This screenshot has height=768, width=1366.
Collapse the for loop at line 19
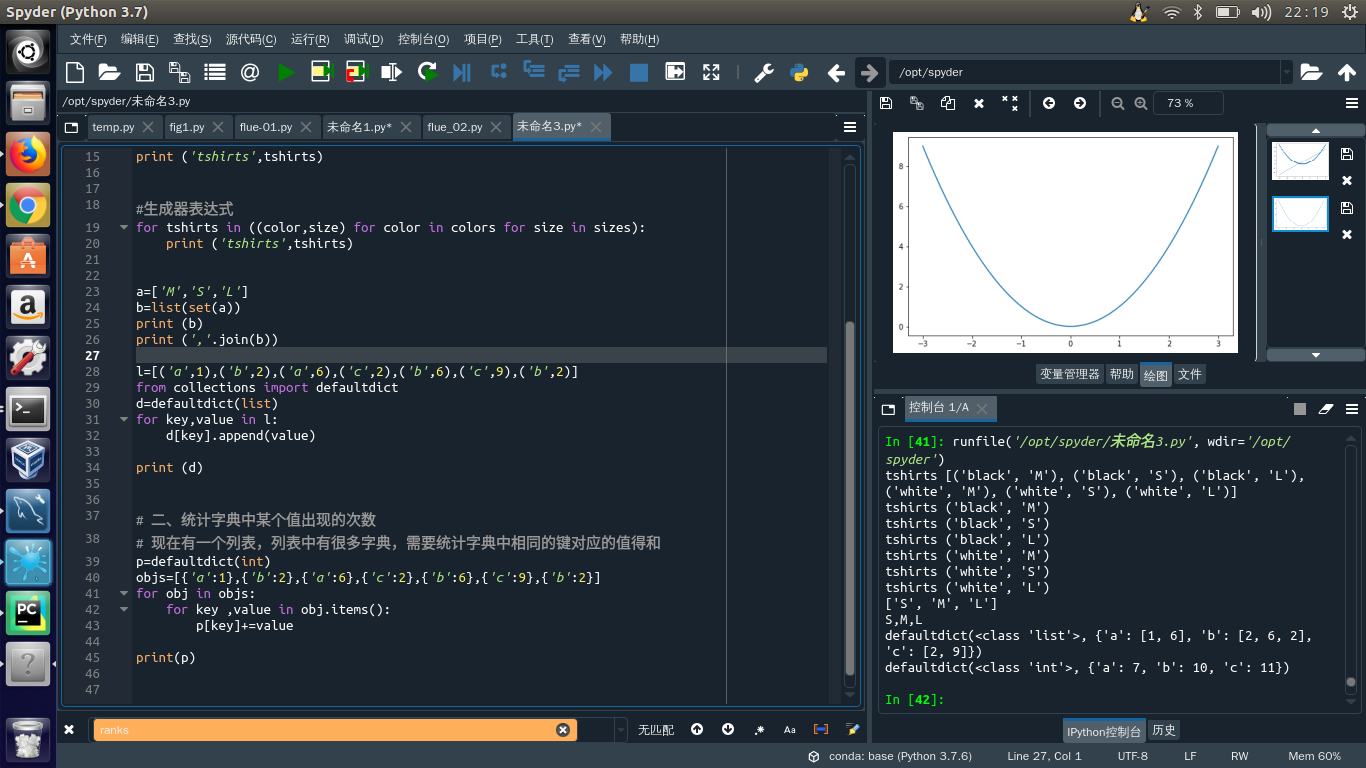(x=125, y=227)
